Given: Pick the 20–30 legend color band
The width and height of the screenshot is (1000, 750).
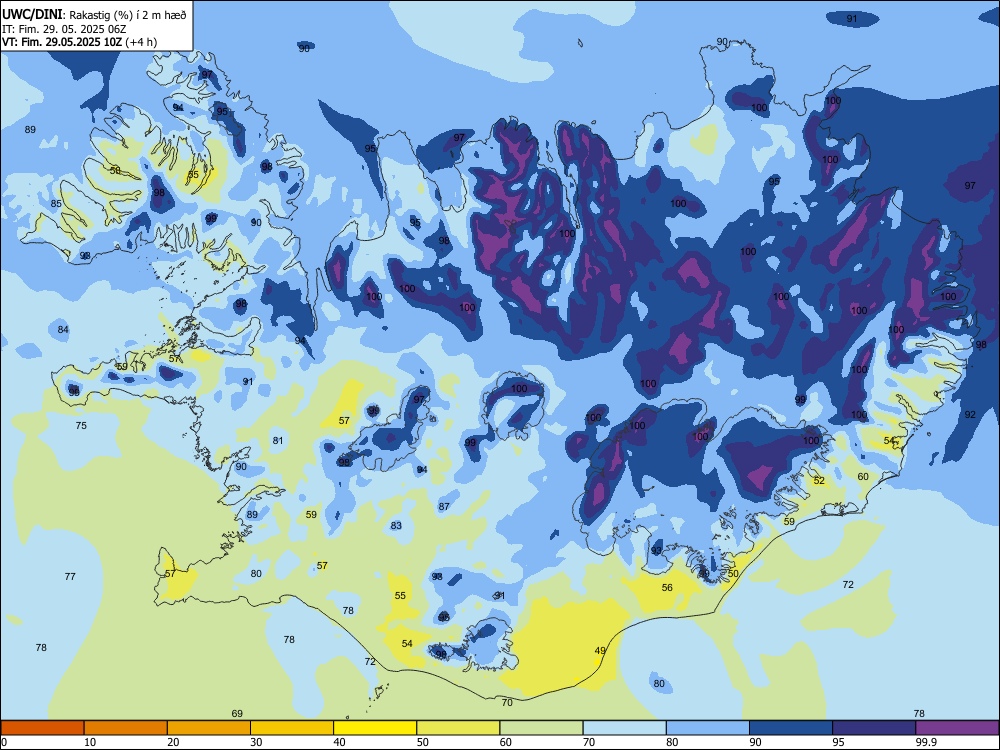Looking at the screenshot, I should [x=209, y=728].
